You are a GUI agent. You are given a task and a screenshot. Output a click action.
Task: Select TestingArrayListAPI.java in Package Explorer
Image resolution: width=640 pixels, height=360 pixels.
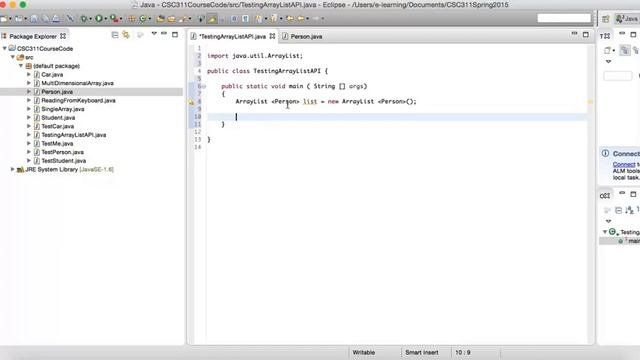coord(73,135)
